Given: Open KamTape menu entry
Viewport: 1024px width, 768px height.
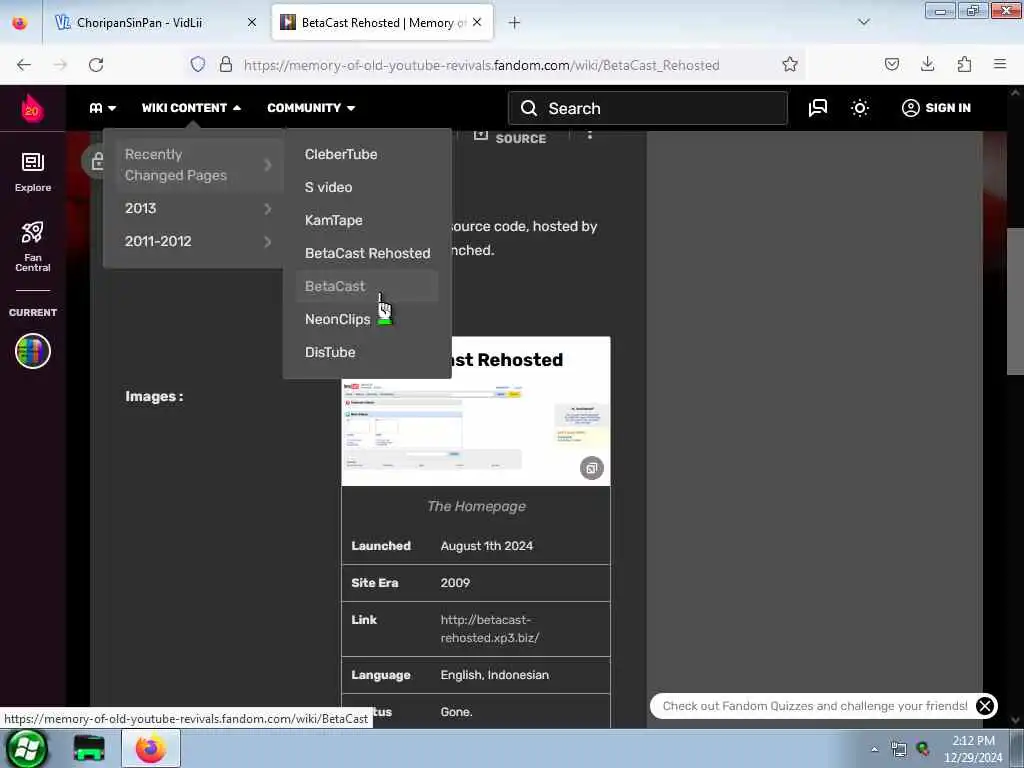Looking at the screenshot, I should click(x=334, y=220).
